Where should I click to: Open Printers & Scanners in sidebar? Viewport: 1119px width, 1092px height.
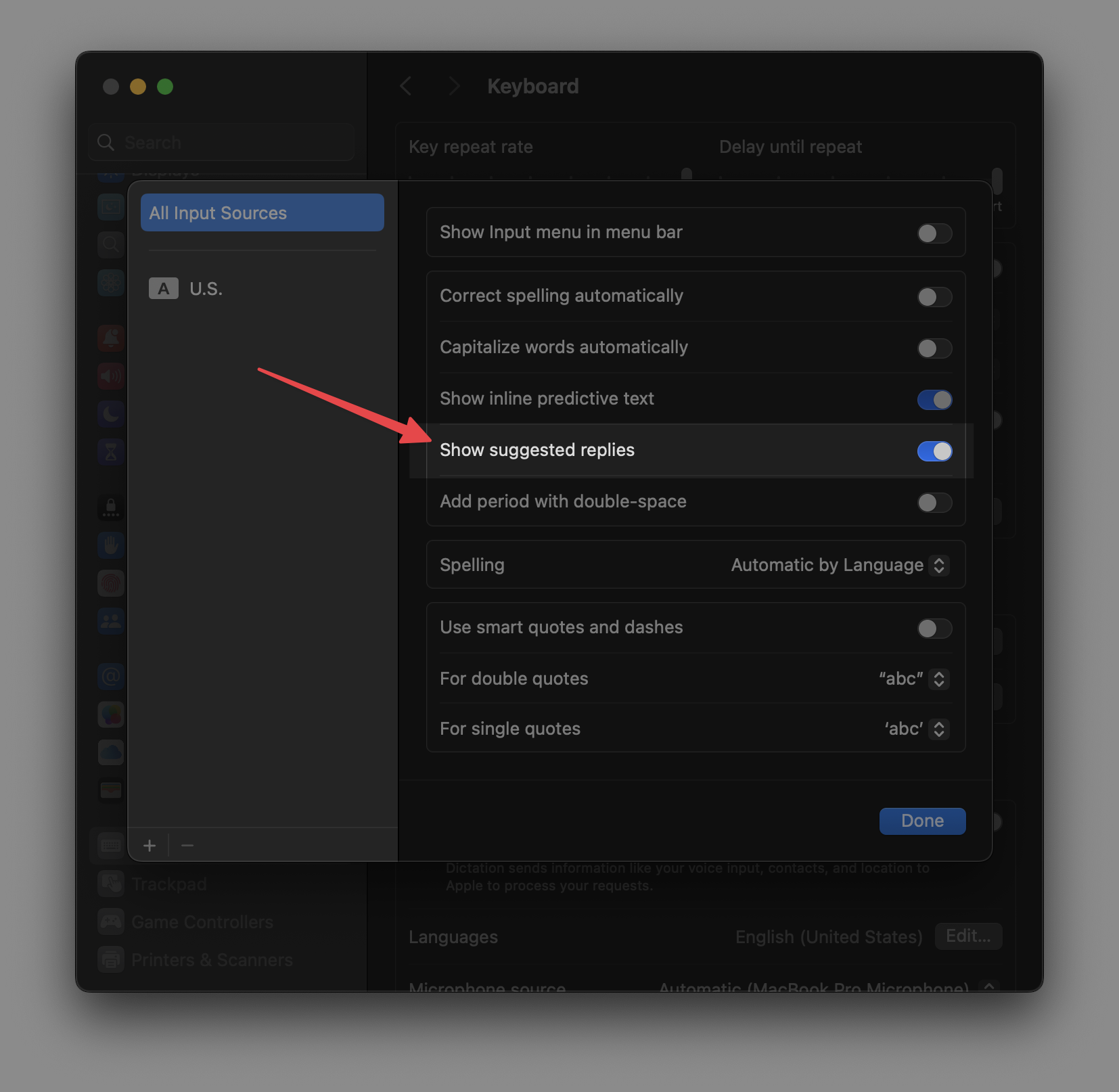(x=211, y=960)
